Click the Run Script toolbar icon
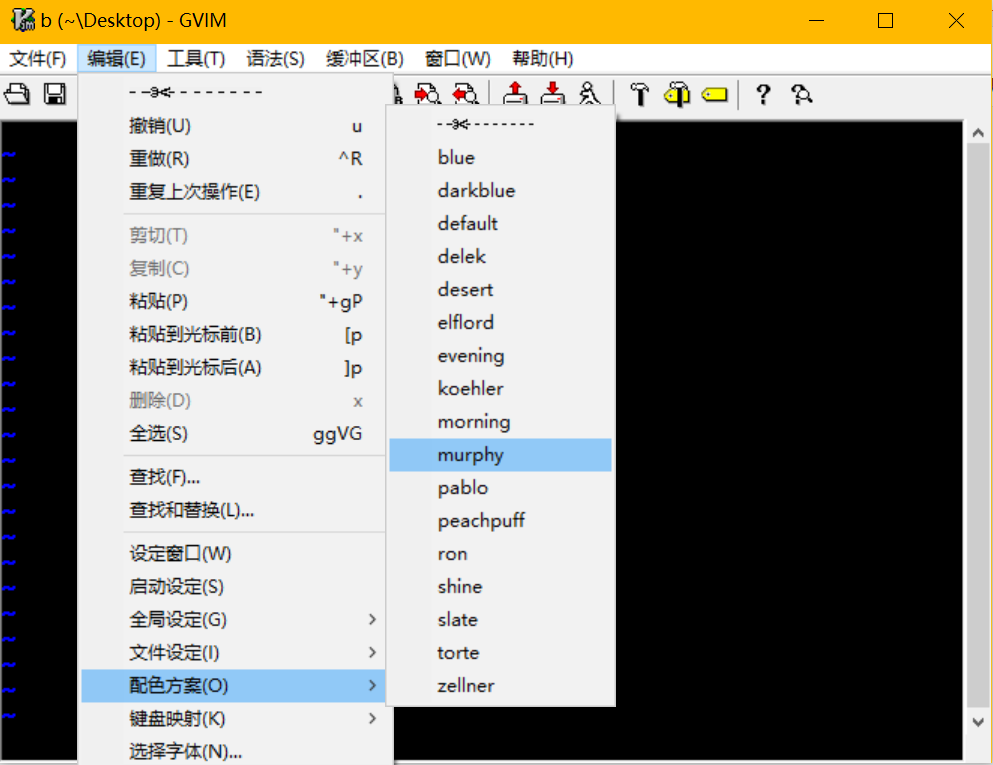This screenshot has width=993, height=765. coord(588,94)
